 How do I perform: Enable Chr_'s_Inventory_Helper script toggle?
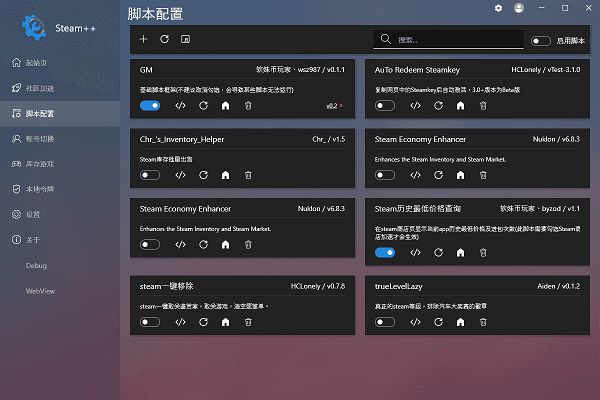tap(150, 175)
